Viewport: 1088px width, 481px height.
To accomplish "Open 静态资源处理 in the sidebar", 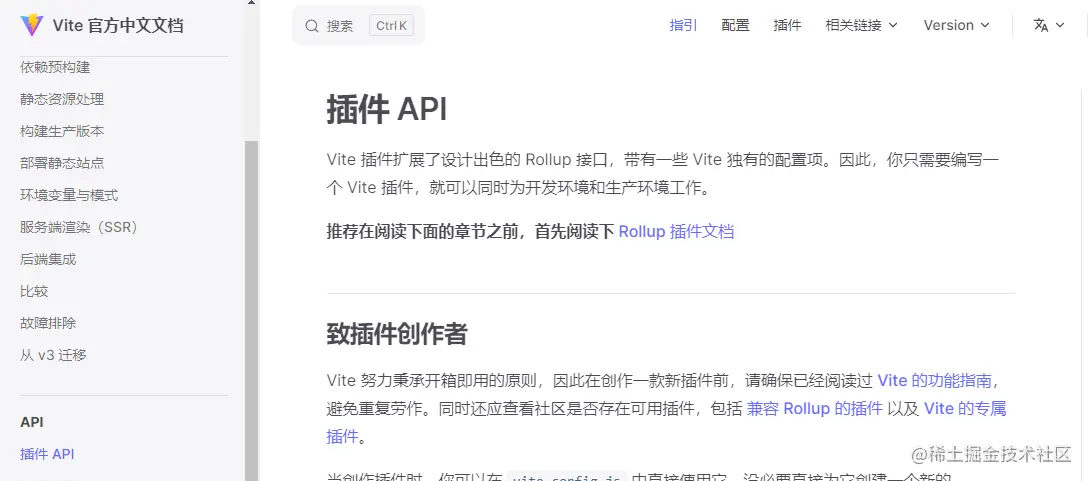I will click(62, 99).
